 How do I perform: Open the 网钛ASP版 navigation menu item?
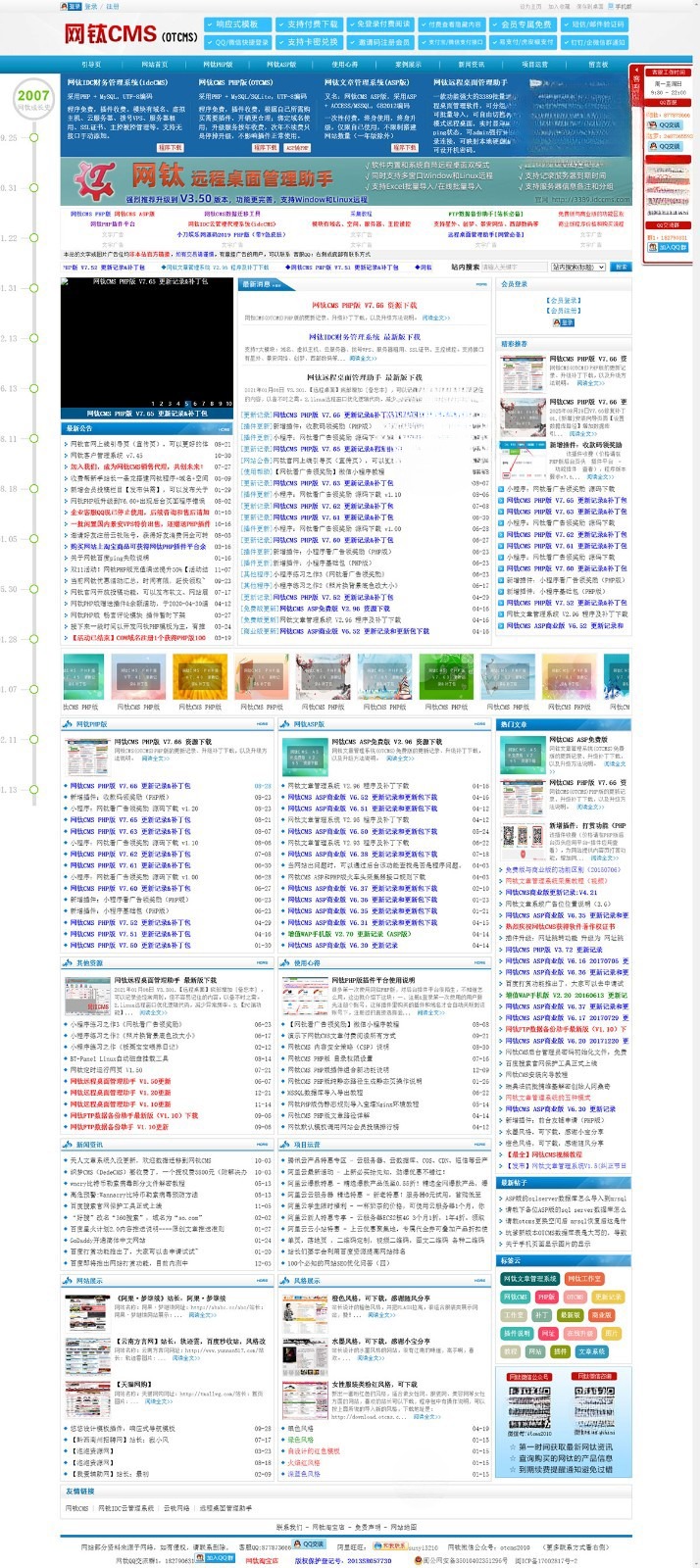coord(281,65)
